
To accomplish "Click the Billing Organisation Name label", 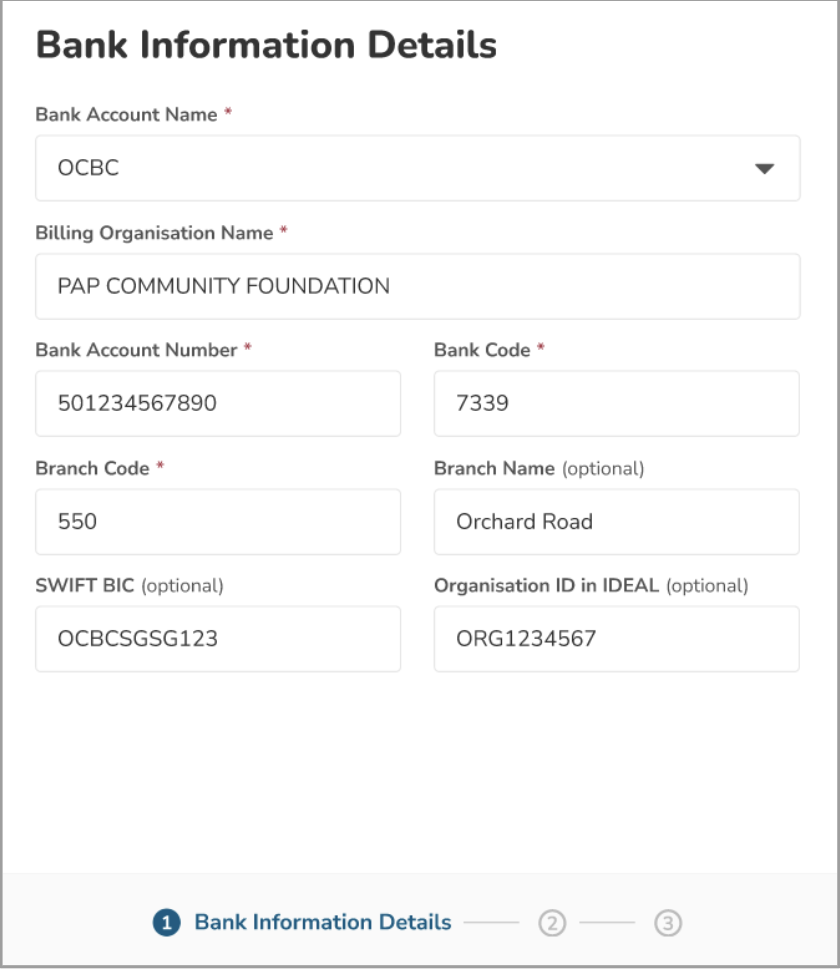I will click(x=154, y=233).
